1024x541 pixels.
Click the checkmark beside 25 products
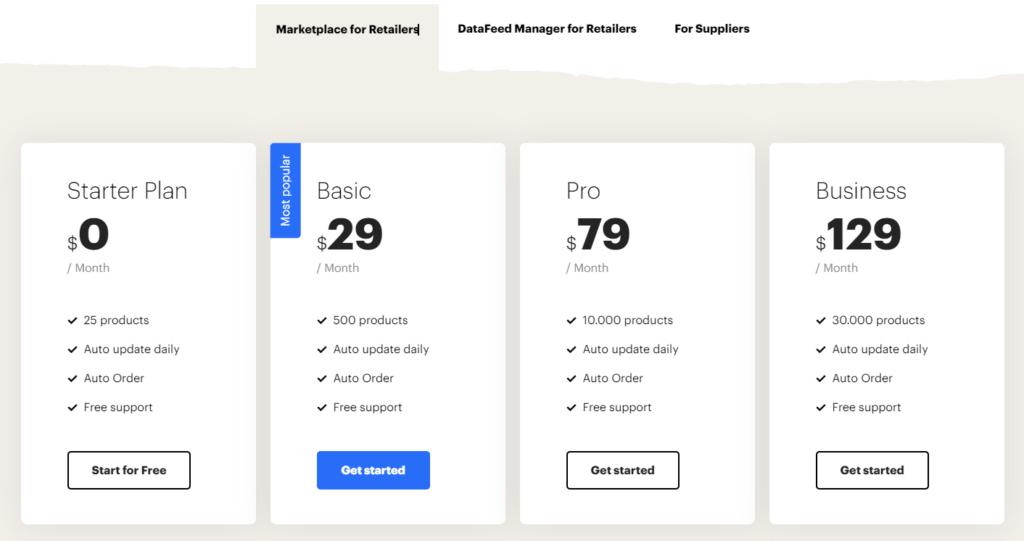[72, 320]
